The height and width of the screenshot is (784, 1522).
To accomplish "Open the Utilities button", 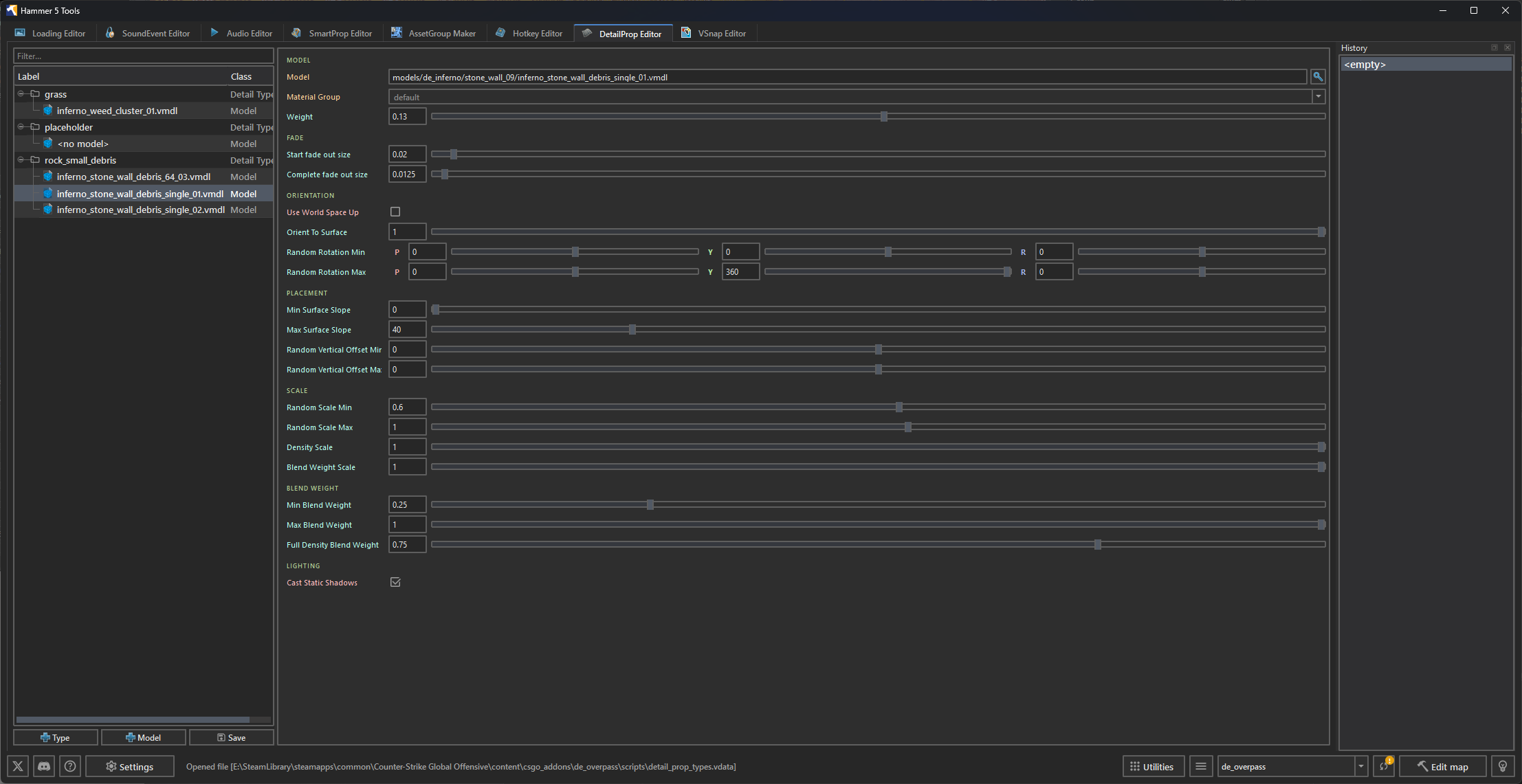I will [1154, 766].
